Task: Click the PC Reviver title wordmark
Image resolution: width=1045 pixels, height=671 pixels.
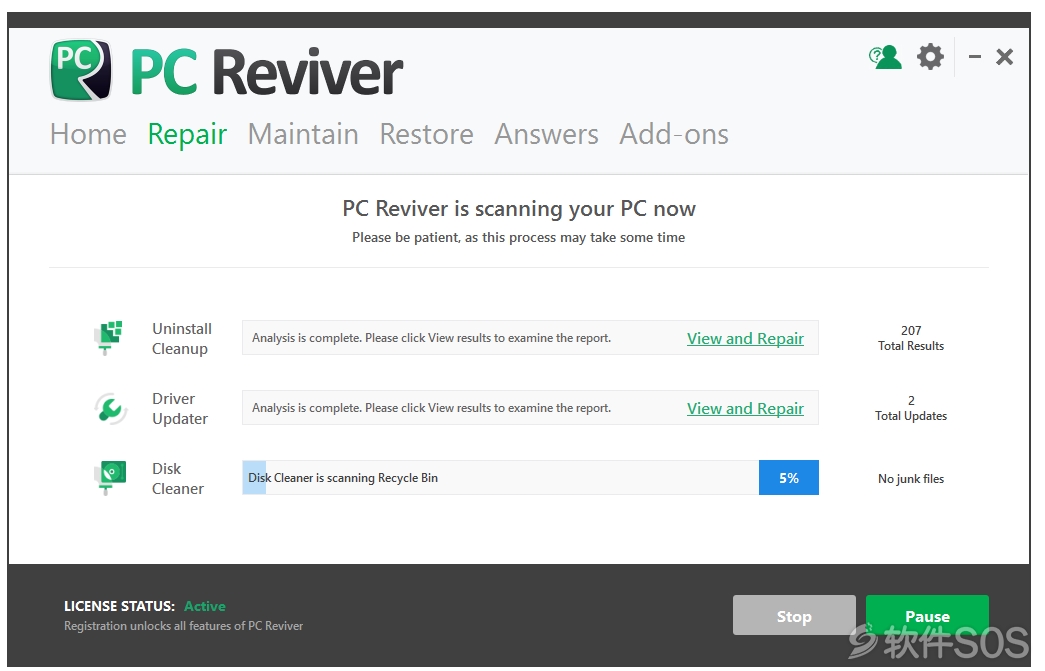Action: tap(267, 73)
